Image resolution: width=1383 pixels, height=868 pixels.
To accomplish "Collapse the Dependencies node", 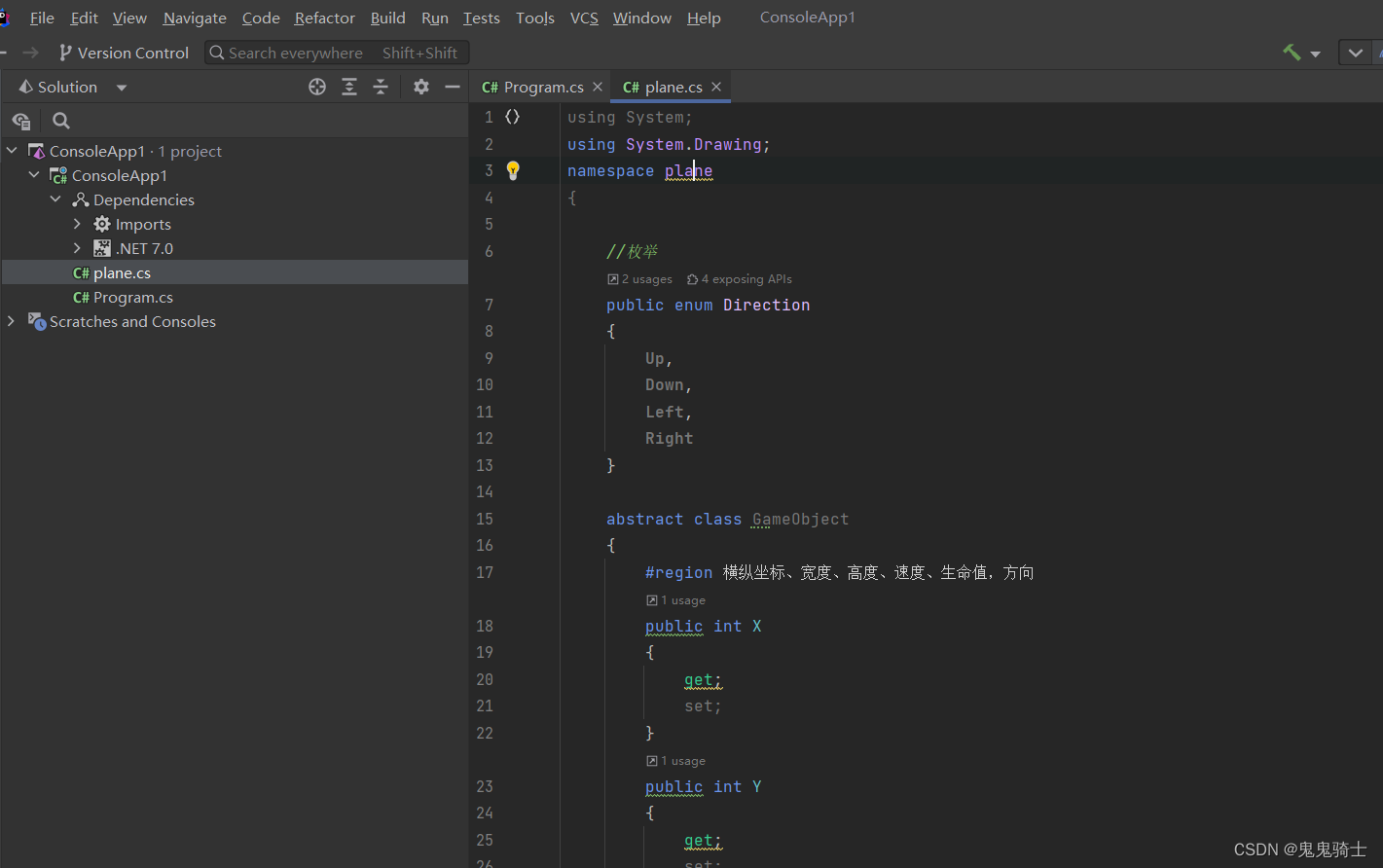I will tap(55, 199).
